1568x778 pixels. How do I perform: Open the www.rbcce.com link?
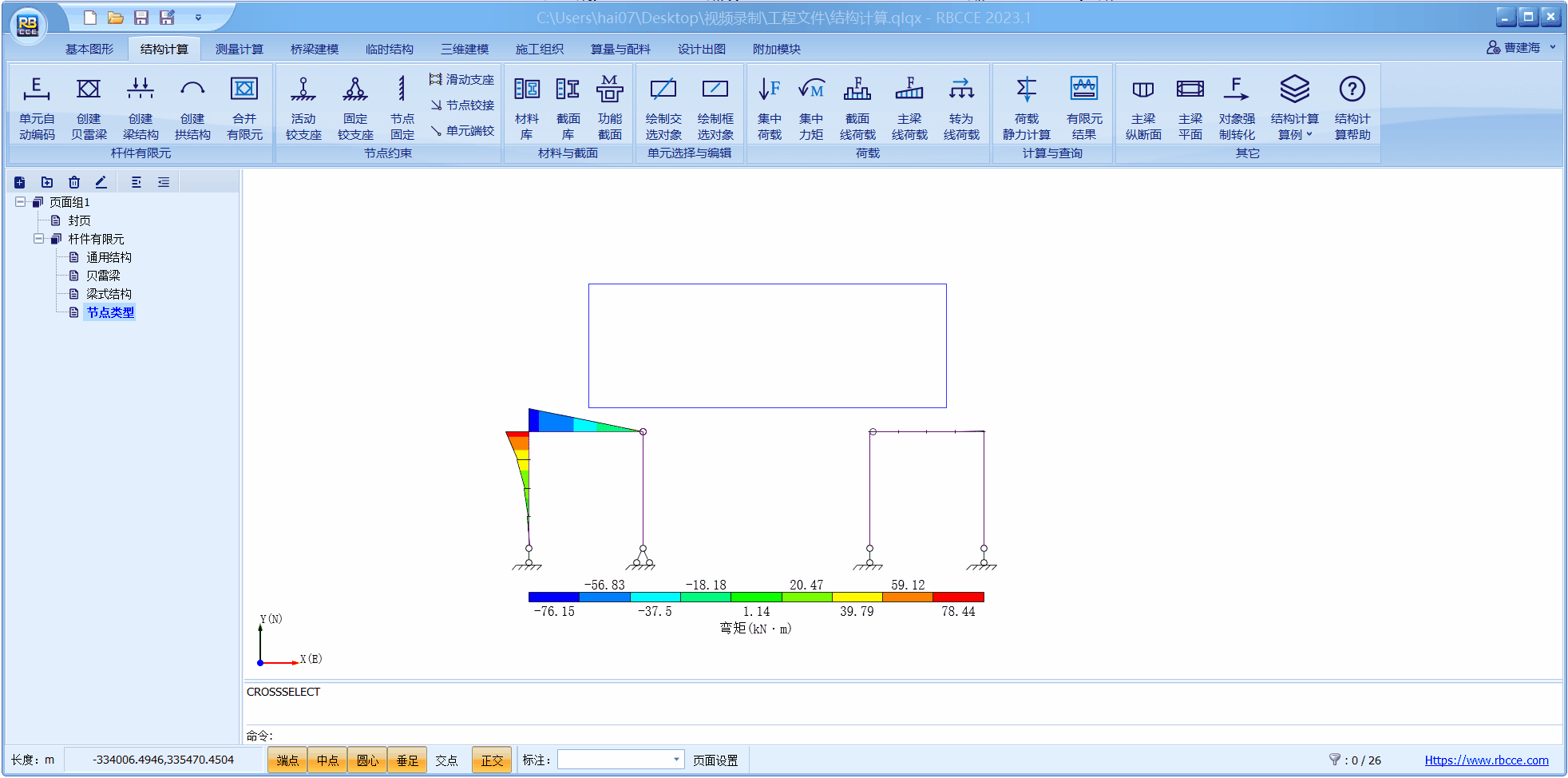1486,760
